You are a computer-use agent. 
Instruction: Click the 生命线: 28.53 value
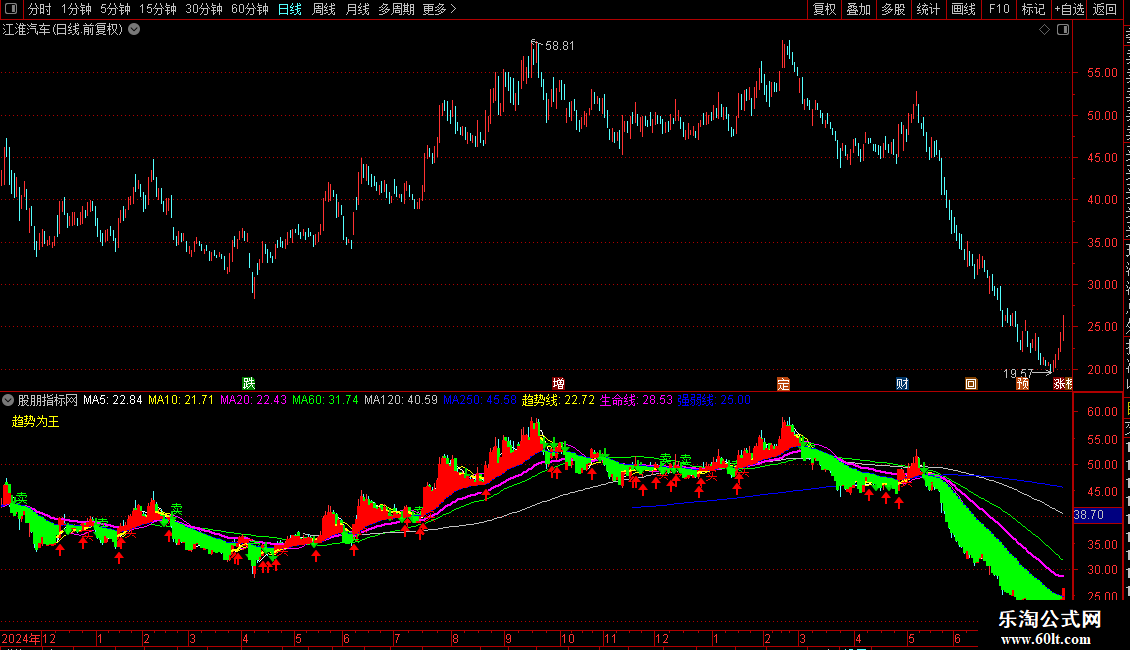pos(636,400)
